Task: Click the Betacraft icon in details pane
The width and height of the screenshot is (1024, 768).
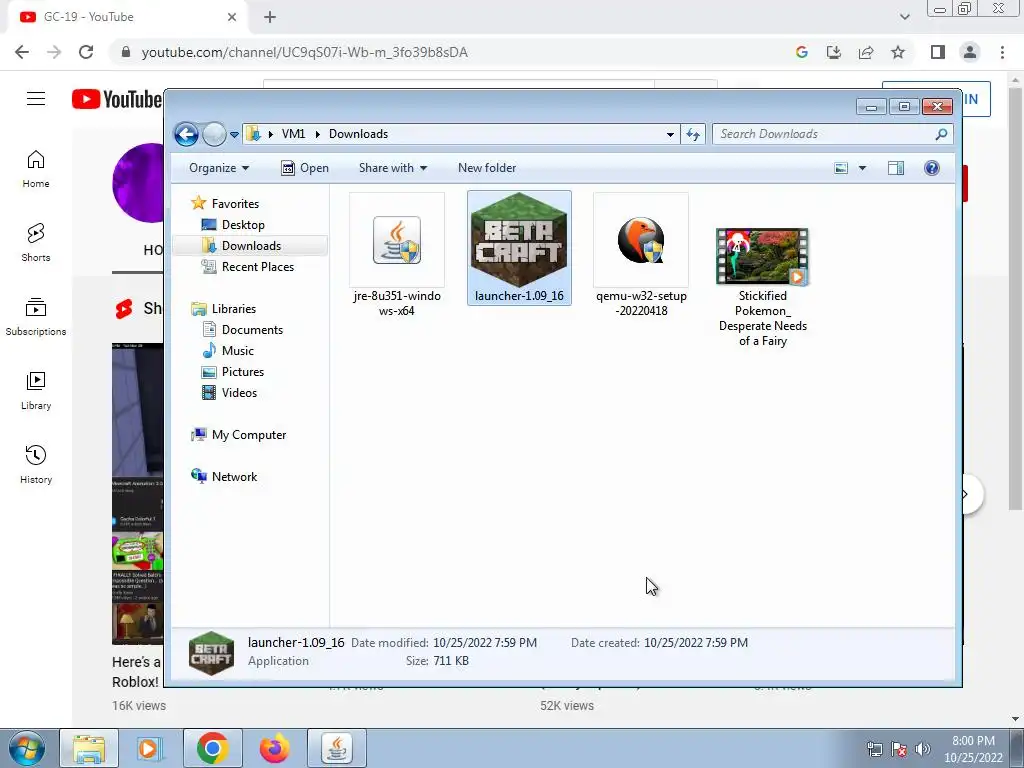Action: 212,653
